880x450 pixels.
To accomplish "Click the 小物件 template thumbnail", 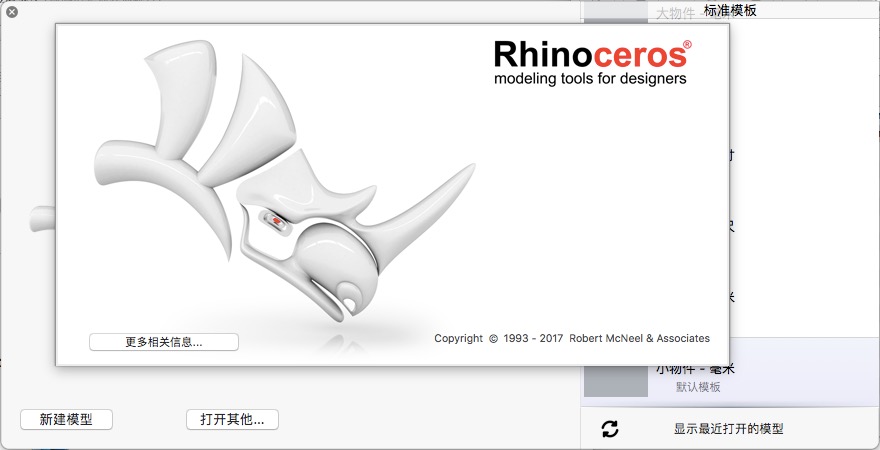I will tap(616, 382).
